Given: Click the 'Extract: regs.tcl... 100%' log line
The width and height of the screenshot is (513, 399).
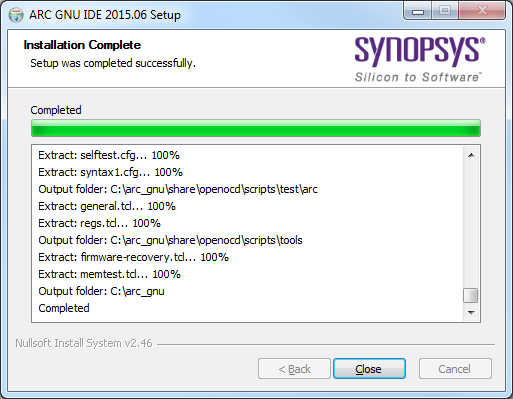Looking at the screenshot, I should 99,223.
